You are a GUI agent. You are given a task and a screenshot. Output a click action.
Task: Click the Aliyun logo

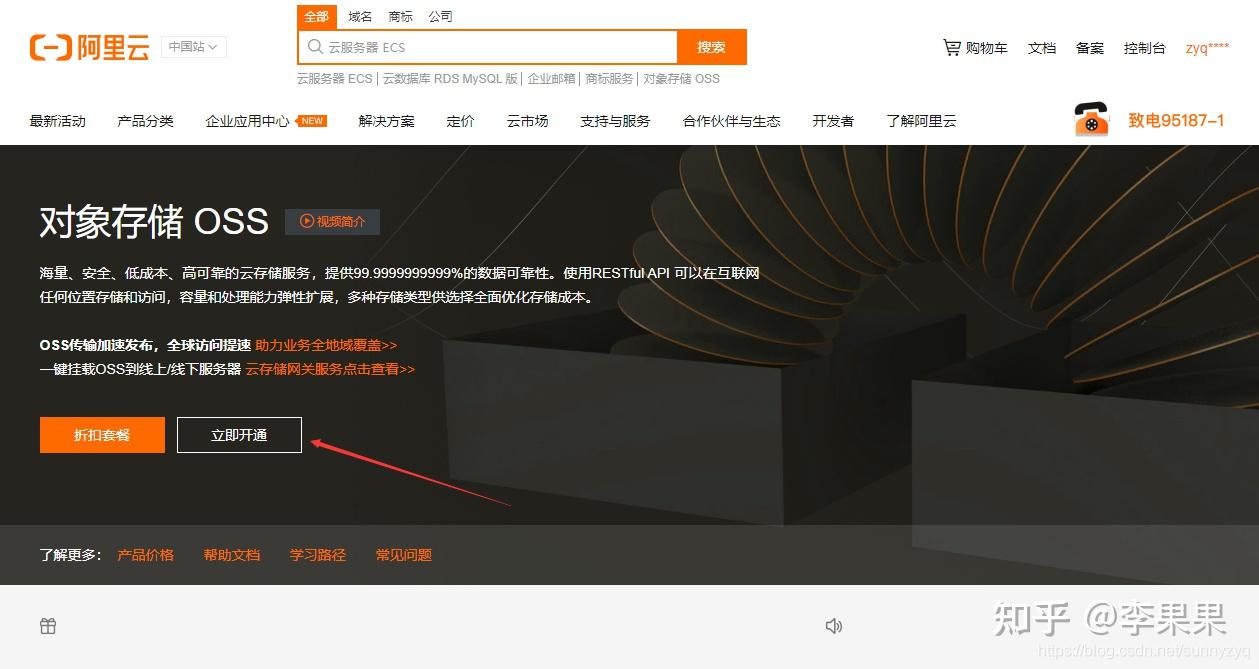pos(88,46)
